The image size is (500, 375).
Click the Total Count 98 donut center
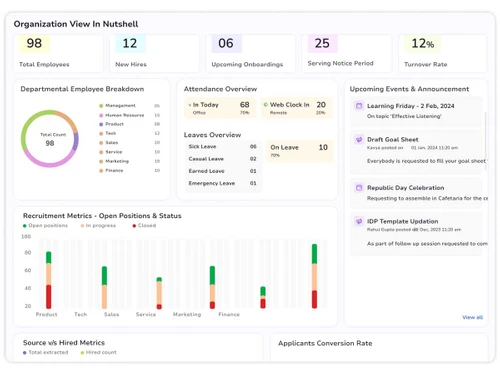pyautogui.click(x=50, y=139)
